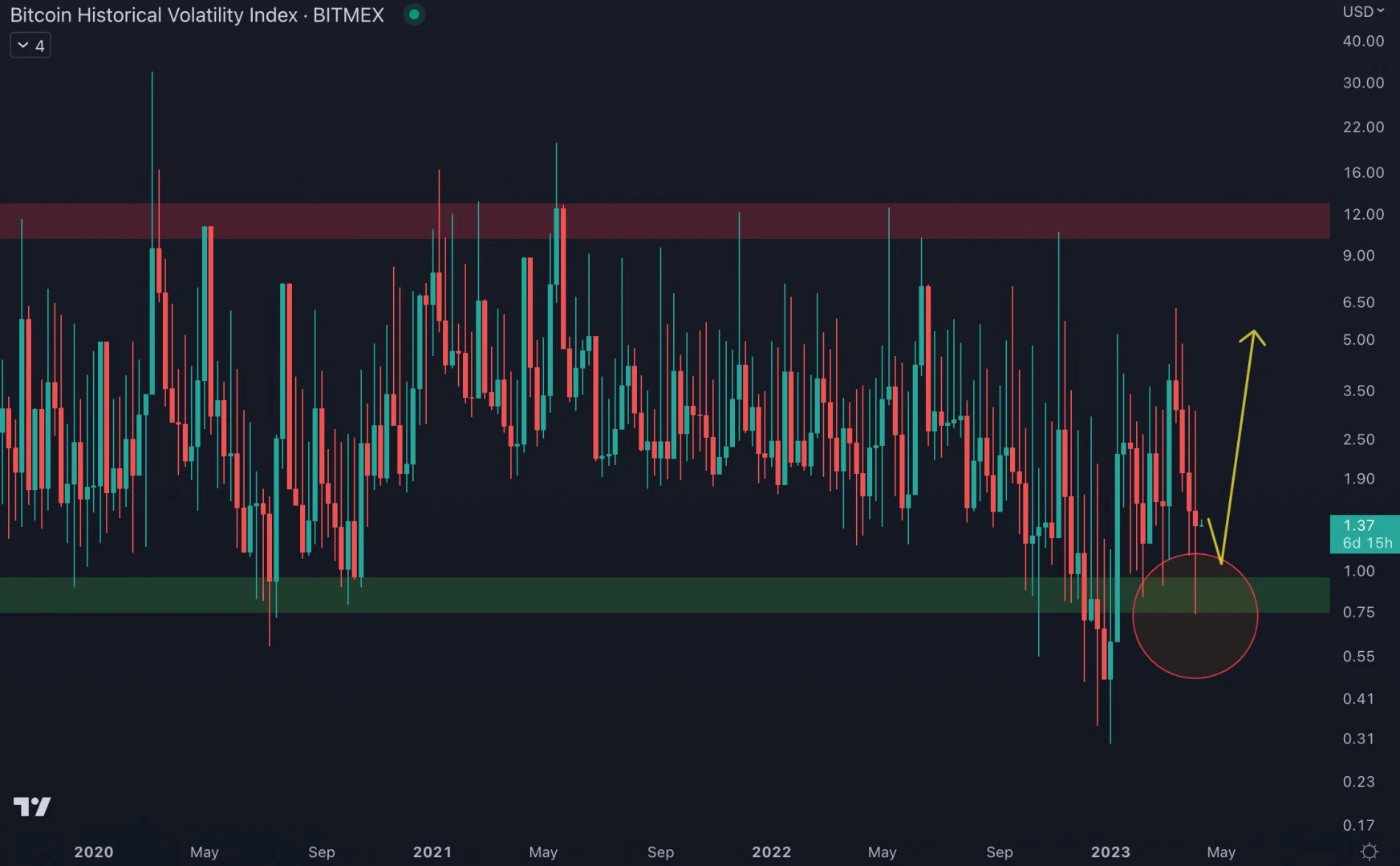Click the Bitcoin Historical Volatility Index title

coord(197,15)
